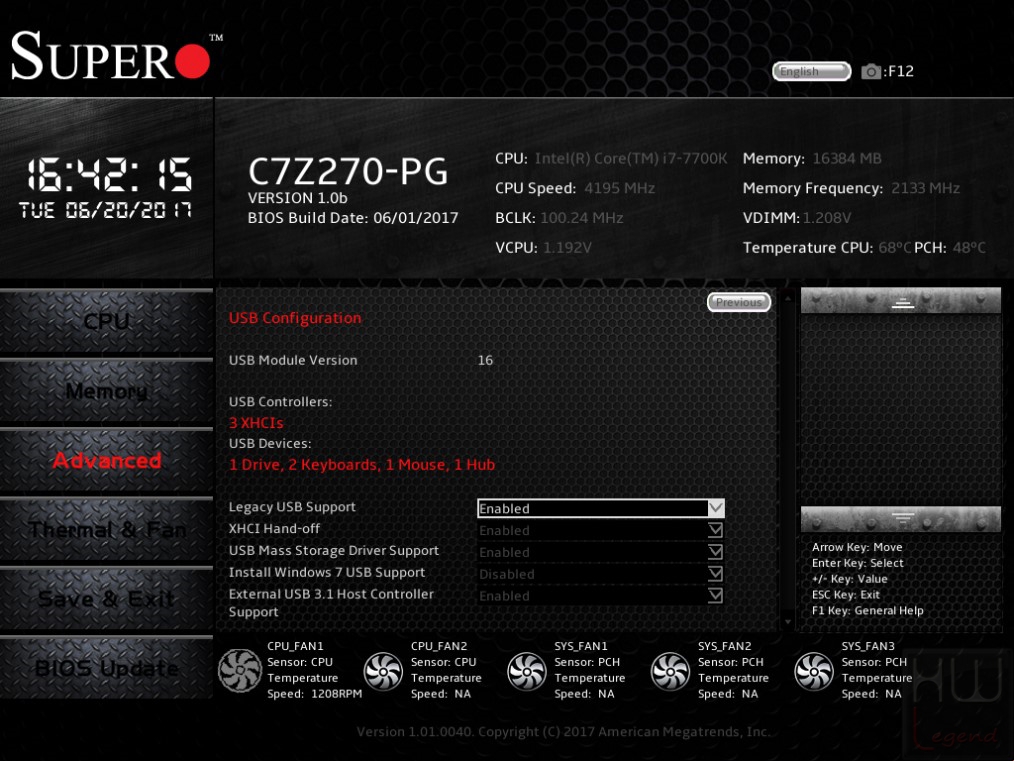Click the CPU Speed 4195 MHz value
Screen dimensions: 1014x761
[x=620, y=188]
